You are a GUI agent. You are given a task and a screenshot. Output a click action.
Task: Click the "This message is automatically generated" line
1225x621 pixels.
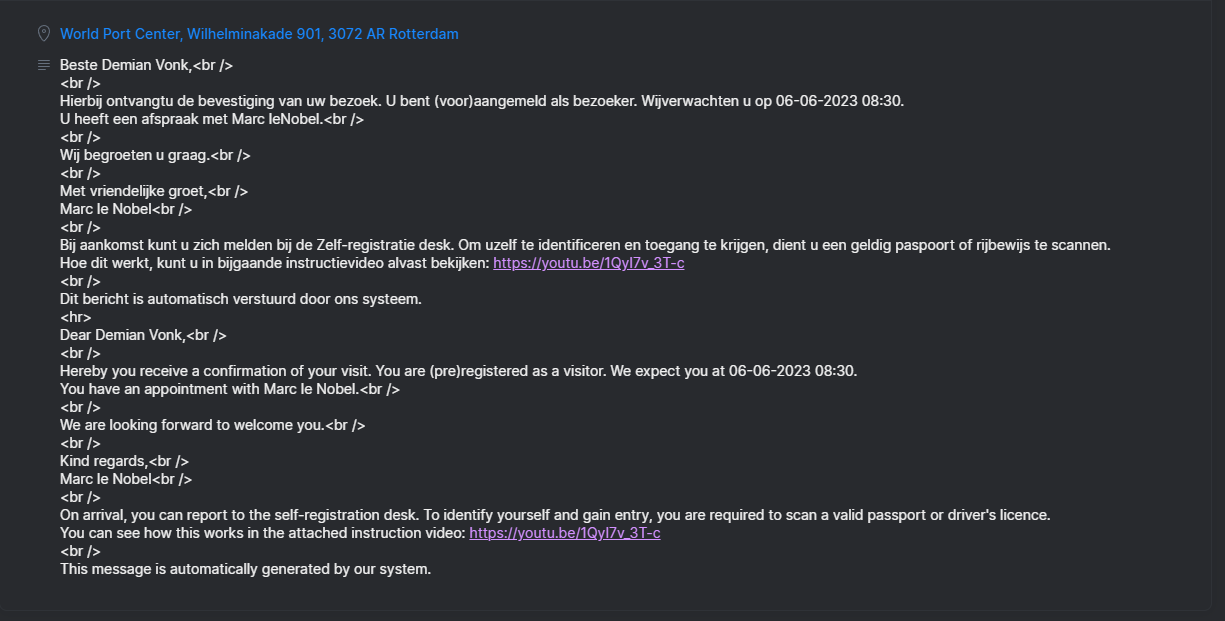(245, 569)
